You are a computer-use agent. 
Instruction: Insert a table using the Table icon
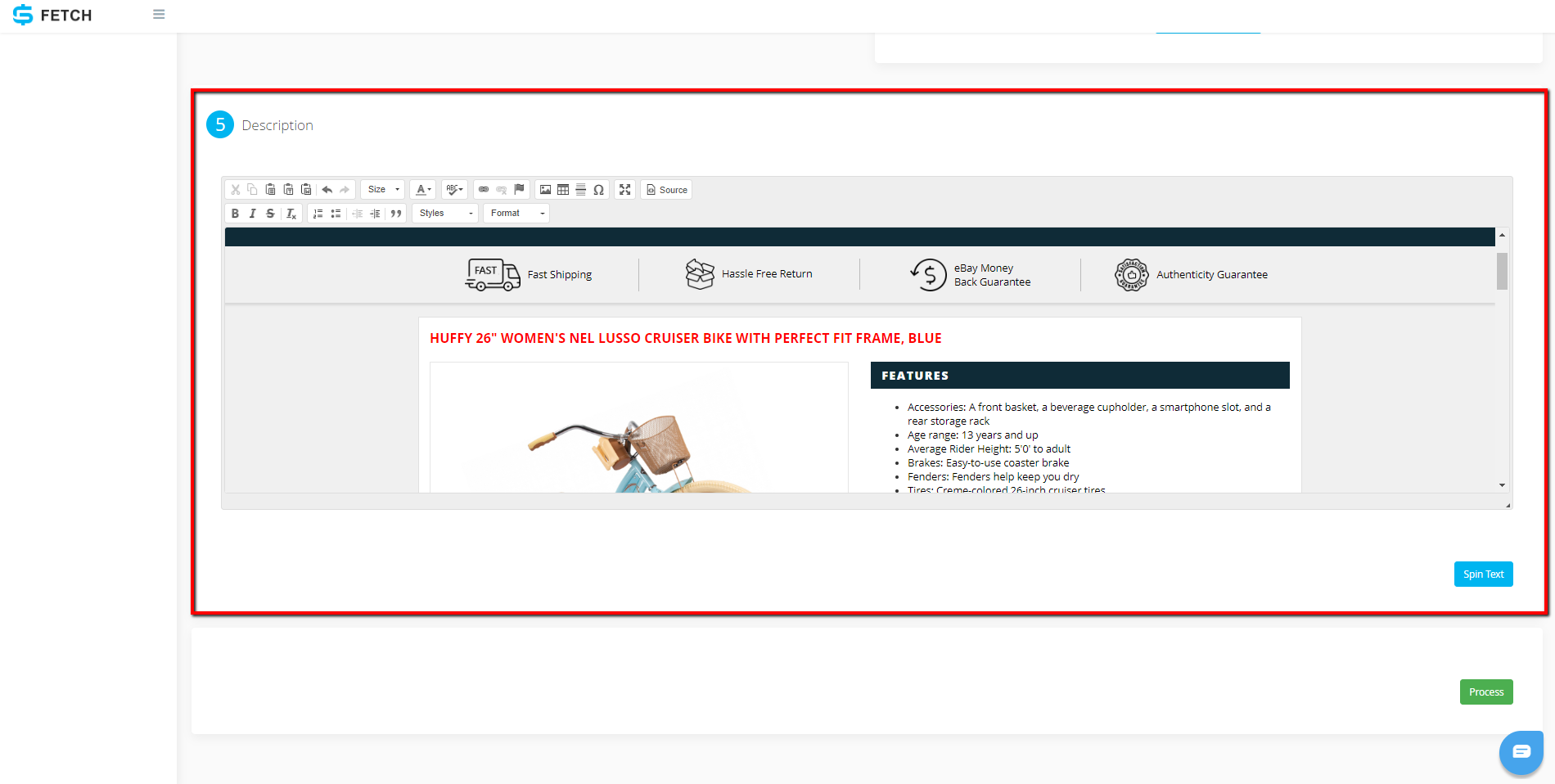pyautogui.click(x=563, y=190)
